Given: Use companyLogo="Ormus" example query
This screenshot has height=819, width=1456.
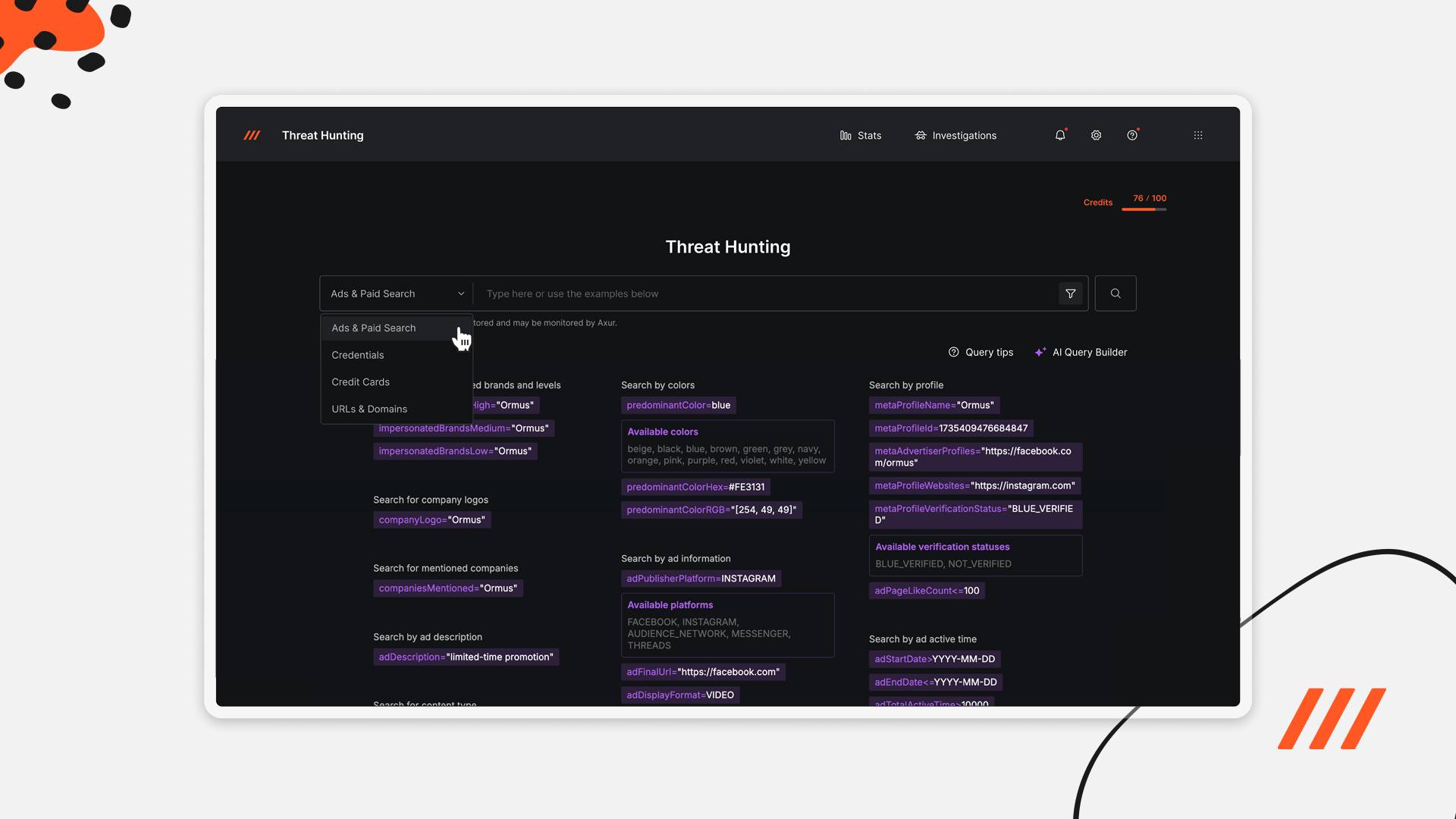Looking at the screenshot, I should pos(431,519).
